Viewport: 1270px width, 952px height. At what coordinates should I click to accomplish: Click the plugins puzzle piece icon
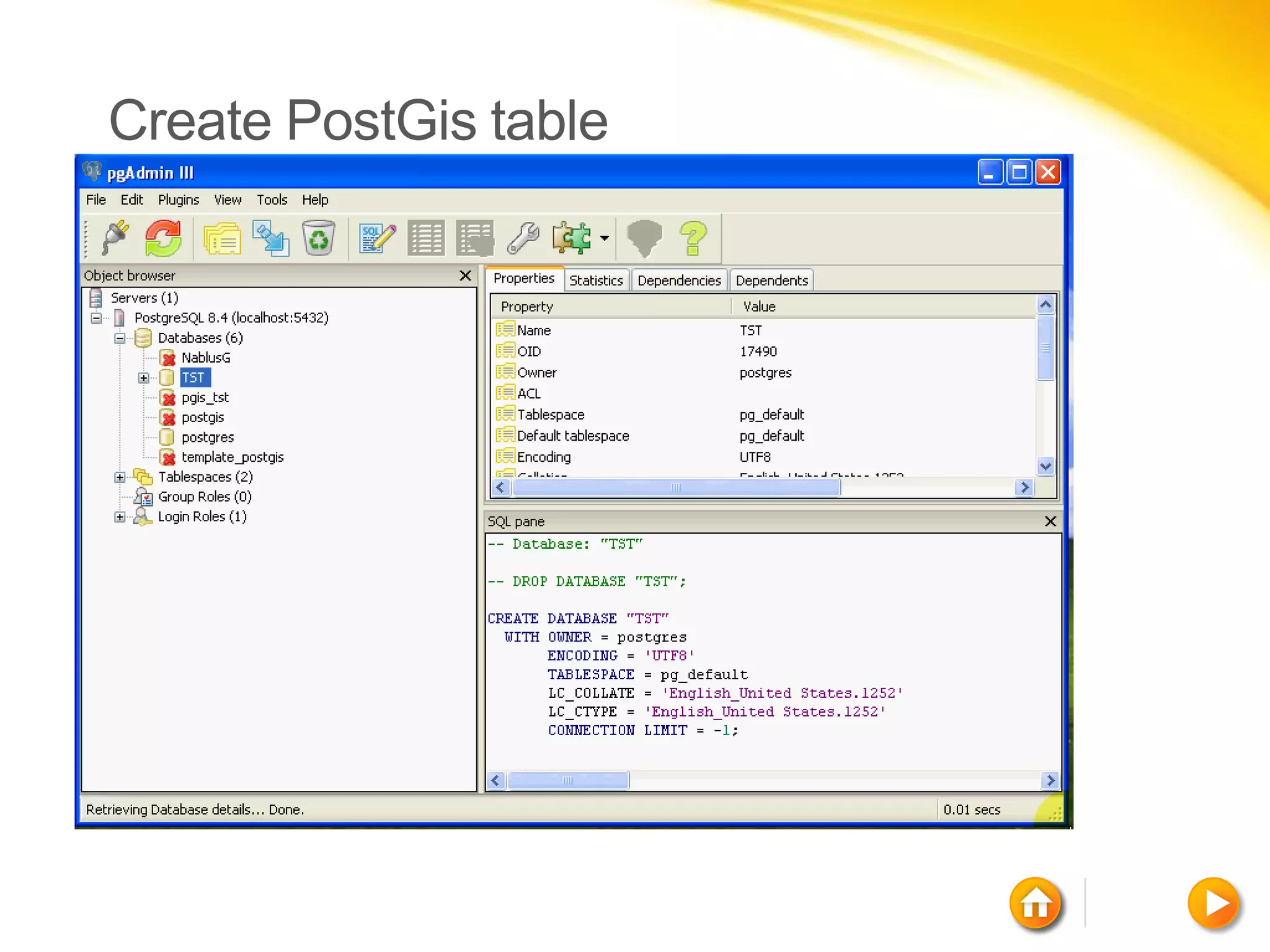click(572, 238)
